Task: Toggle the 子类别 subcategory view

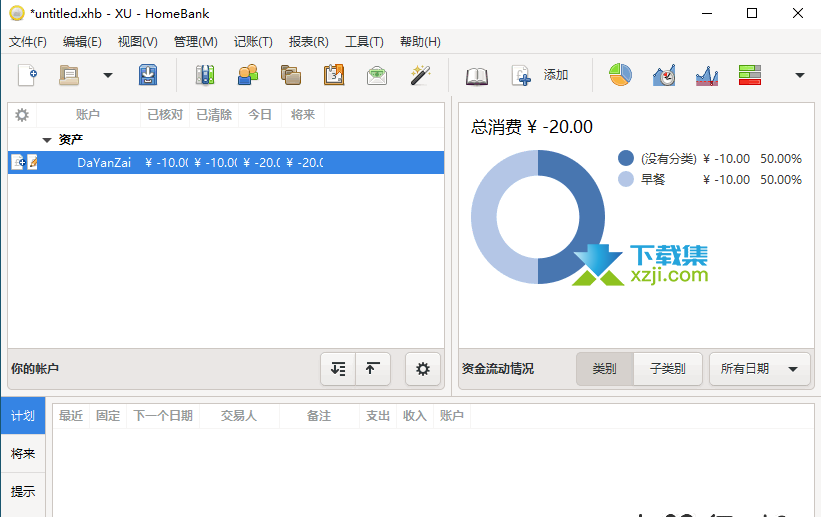Action: click(668, 369)
